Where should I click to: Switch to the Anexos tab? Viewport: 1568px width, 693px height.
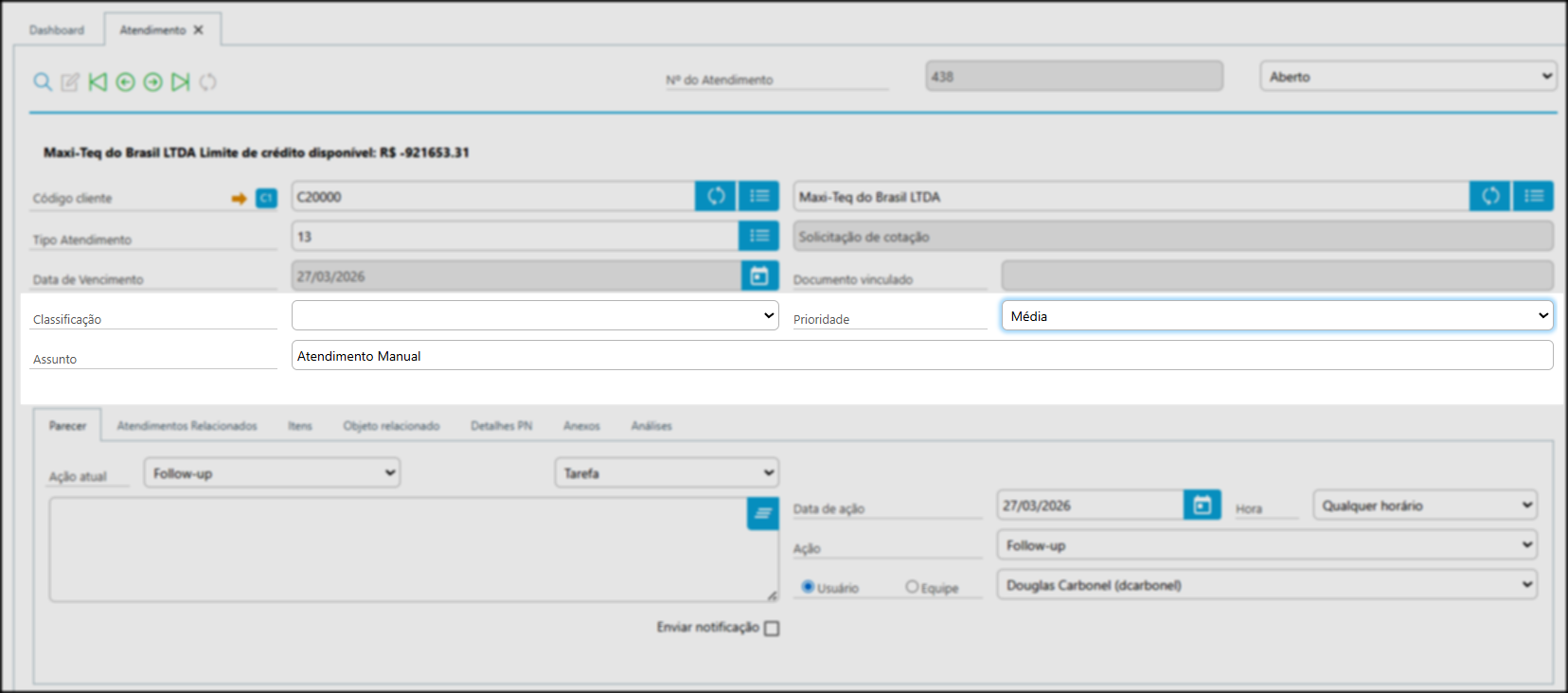tap(581, 426)
